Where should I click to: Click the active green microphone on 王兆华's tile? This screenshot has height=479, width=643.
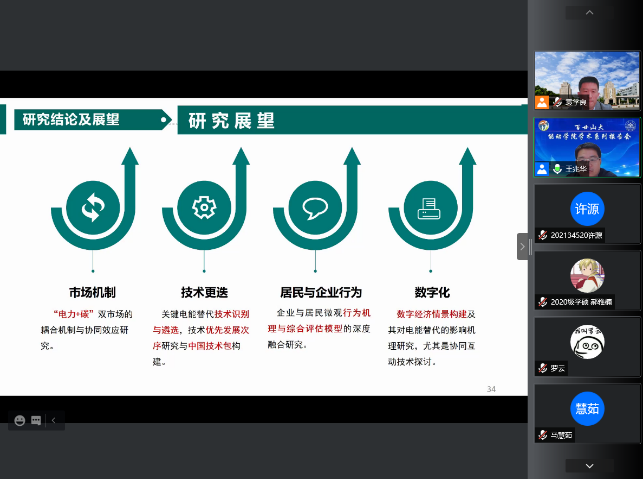coord(556,170)
